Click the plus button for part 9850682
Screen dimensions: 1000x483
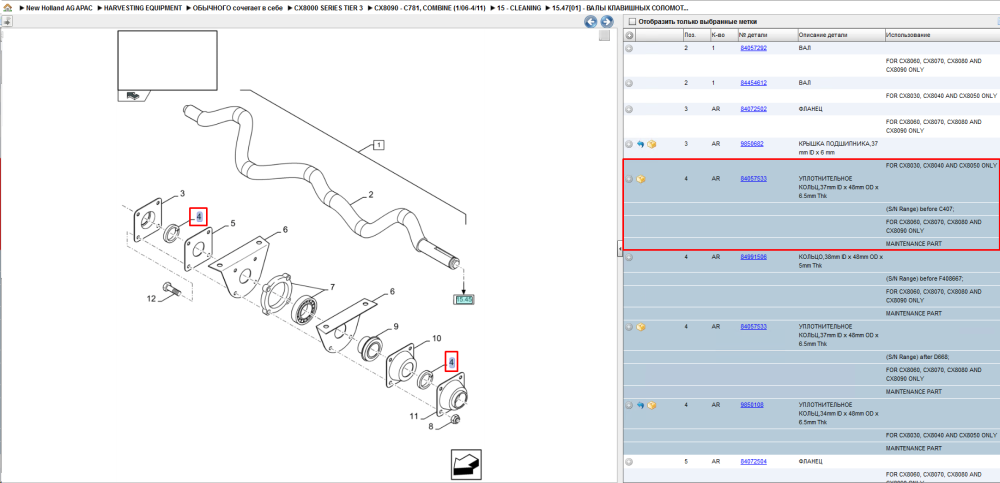pos(629,144)
